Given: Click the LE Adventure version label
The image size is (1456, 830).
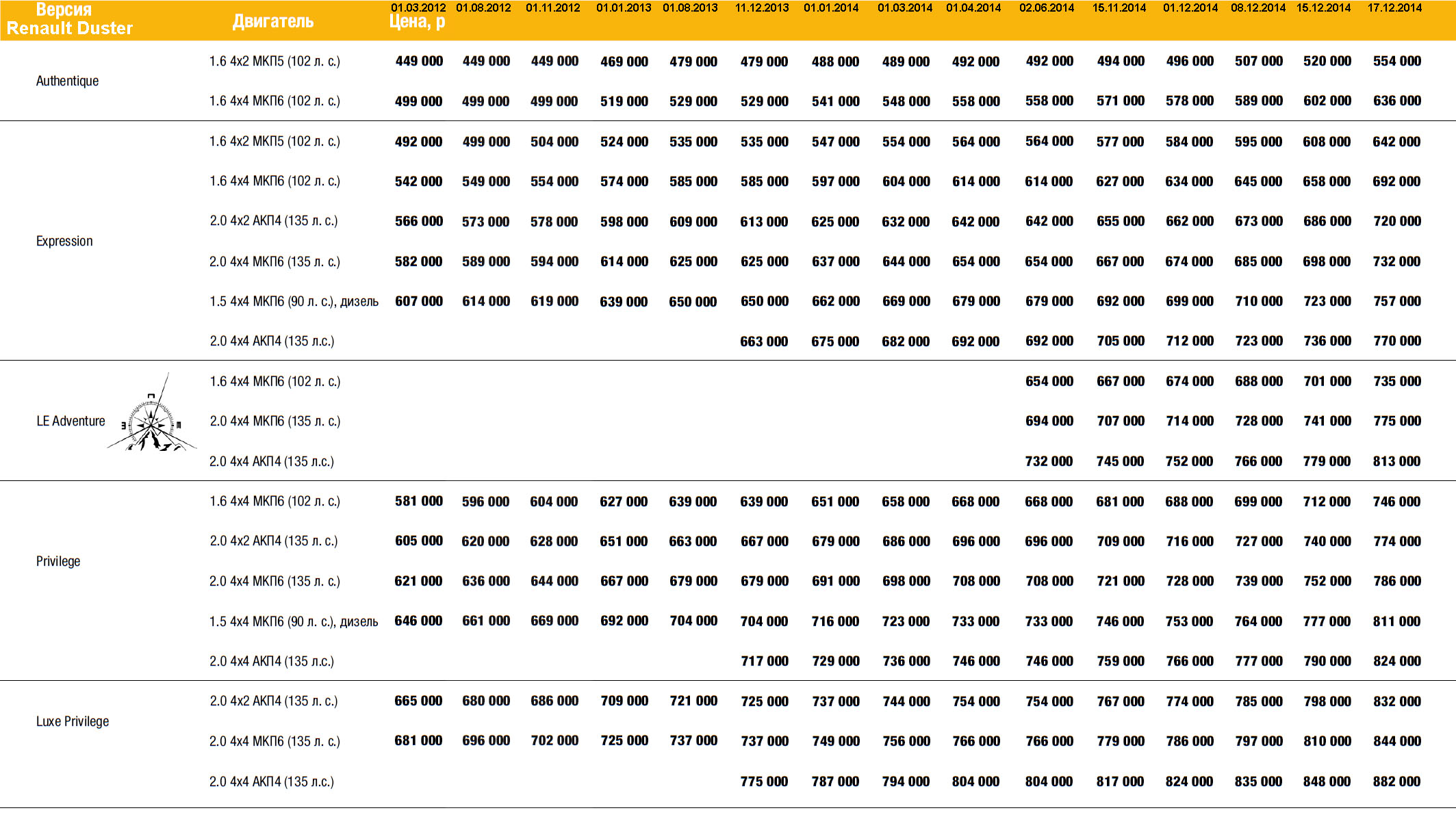Looking at the screenshot, I should (x=71, y=421).
